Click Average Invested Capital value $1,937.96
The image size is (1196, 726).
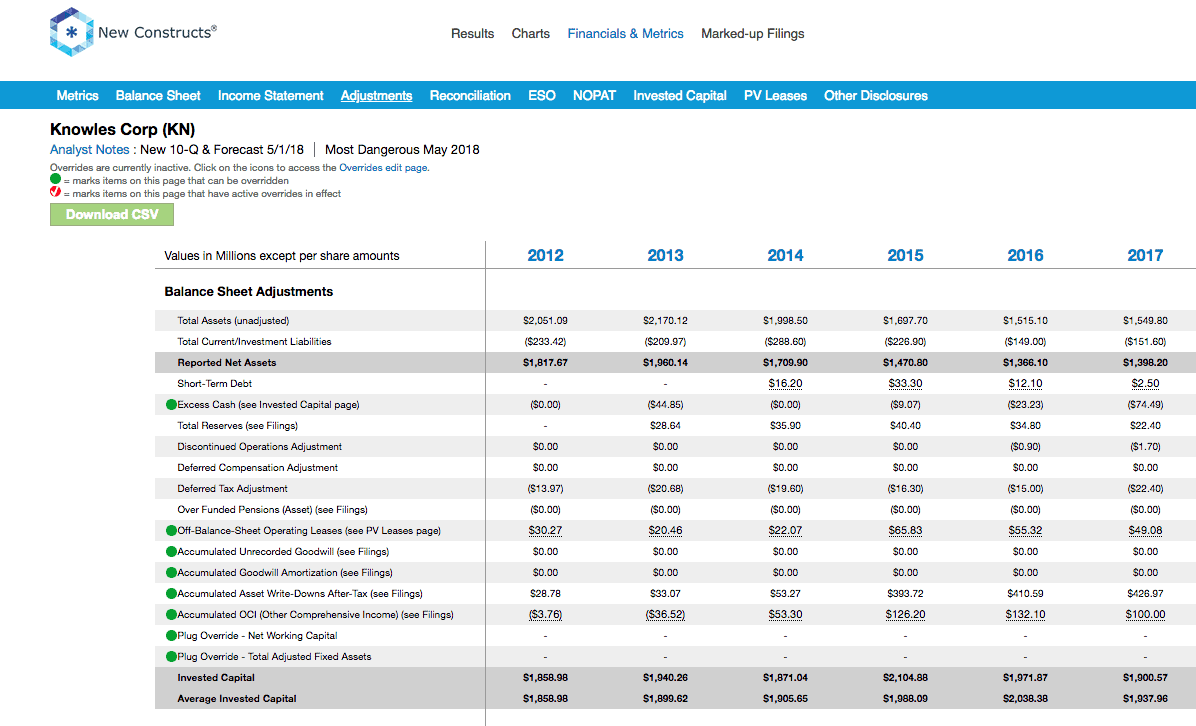coord(1145,698)
